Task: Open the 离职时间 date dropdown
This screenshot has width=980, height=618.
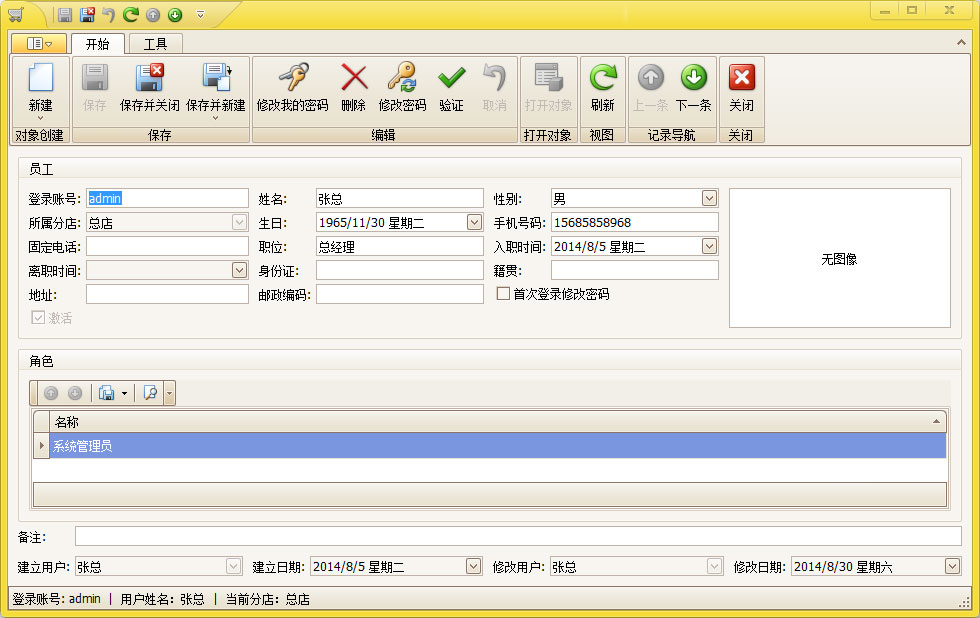Action: (x=239, y=270)
